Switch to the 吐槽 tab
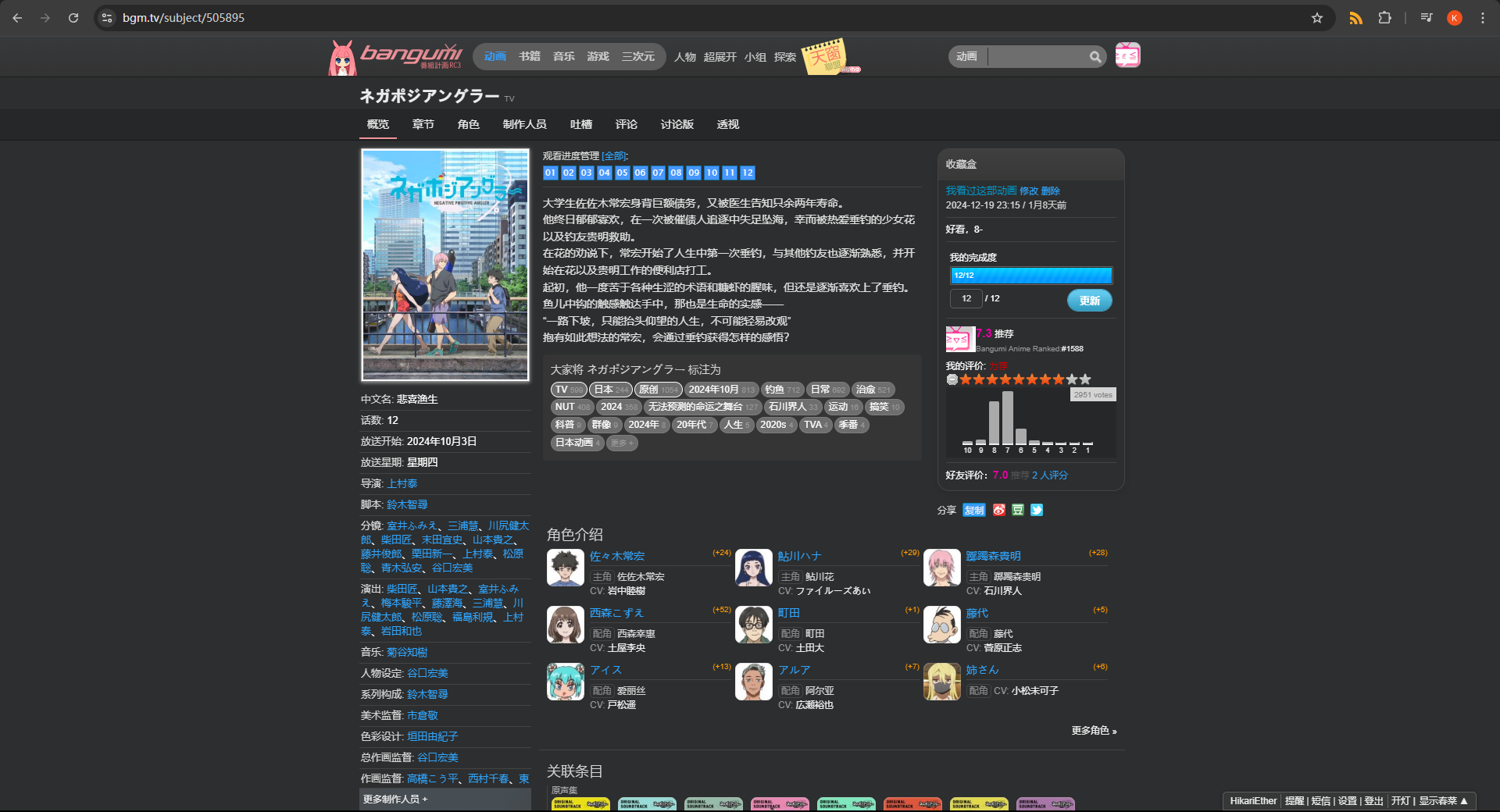The width and height of the screenshot is (1500, 812). pos(581,124)
